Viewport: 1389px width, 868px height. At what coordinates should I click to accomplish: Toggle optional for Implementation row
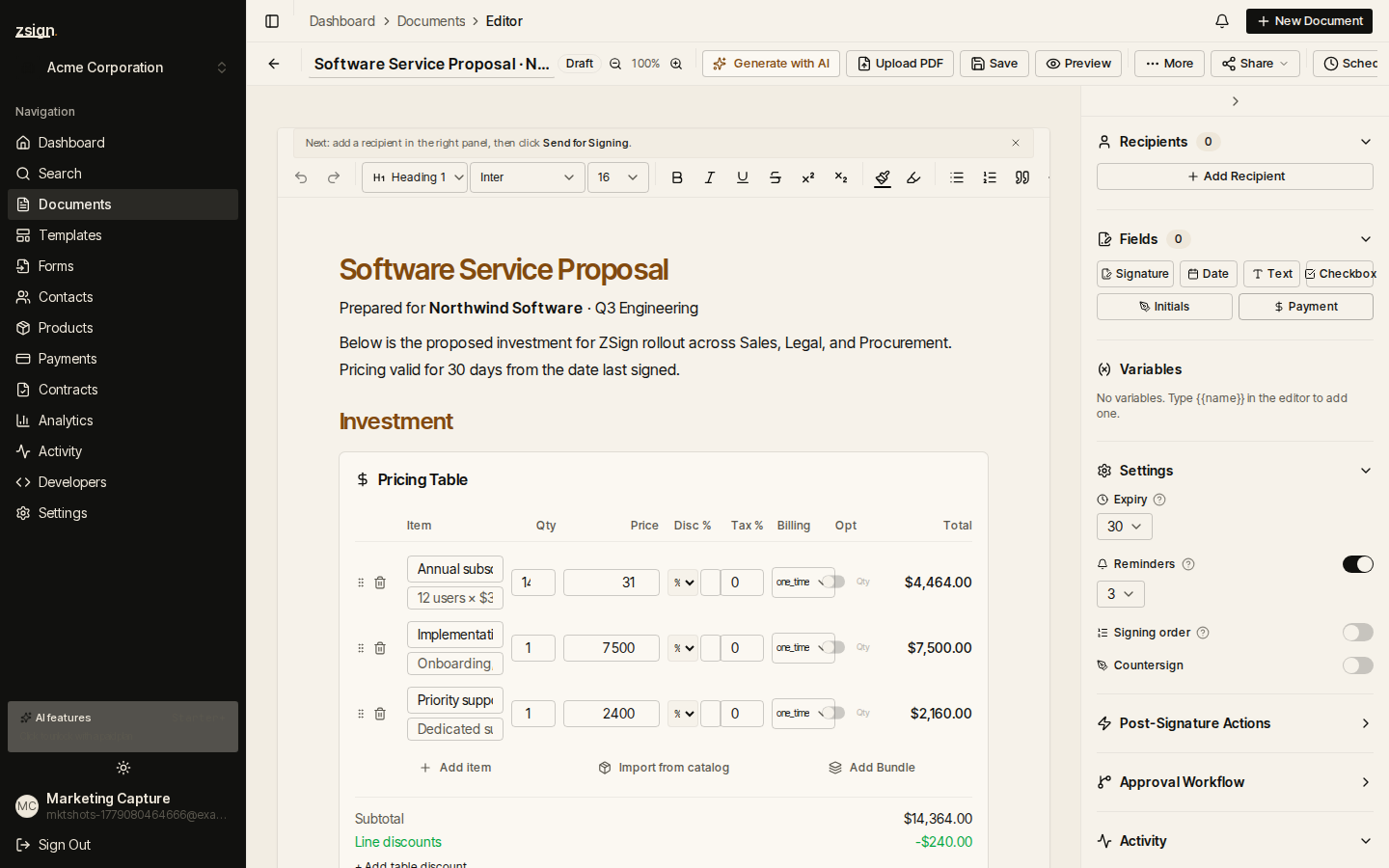click(835, 647)
